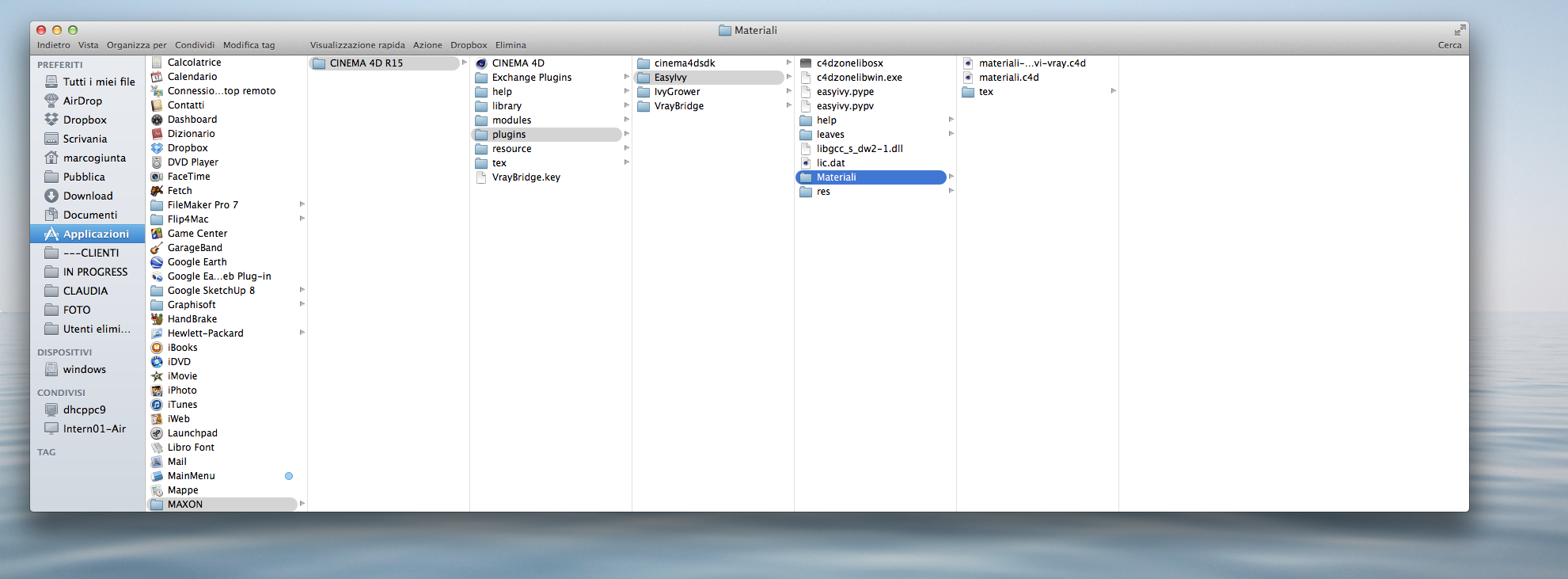Expand the tex folder arrow under Materiali
1568x579 pixels.
point(1114,91)
